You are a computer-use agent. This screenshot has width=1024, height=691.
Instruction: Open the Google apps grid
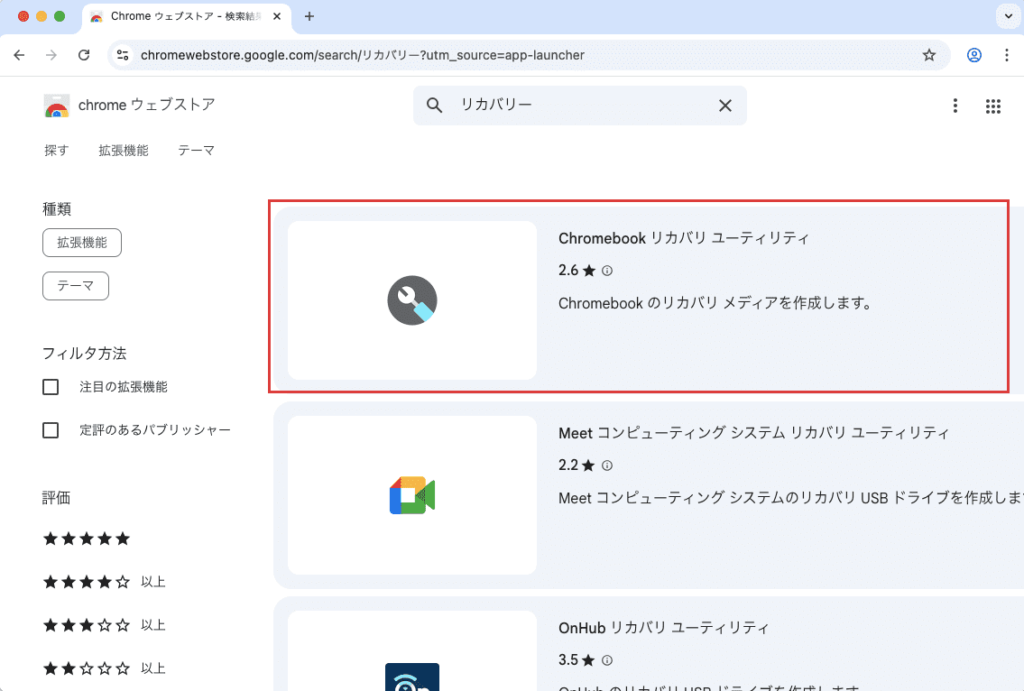993,106
